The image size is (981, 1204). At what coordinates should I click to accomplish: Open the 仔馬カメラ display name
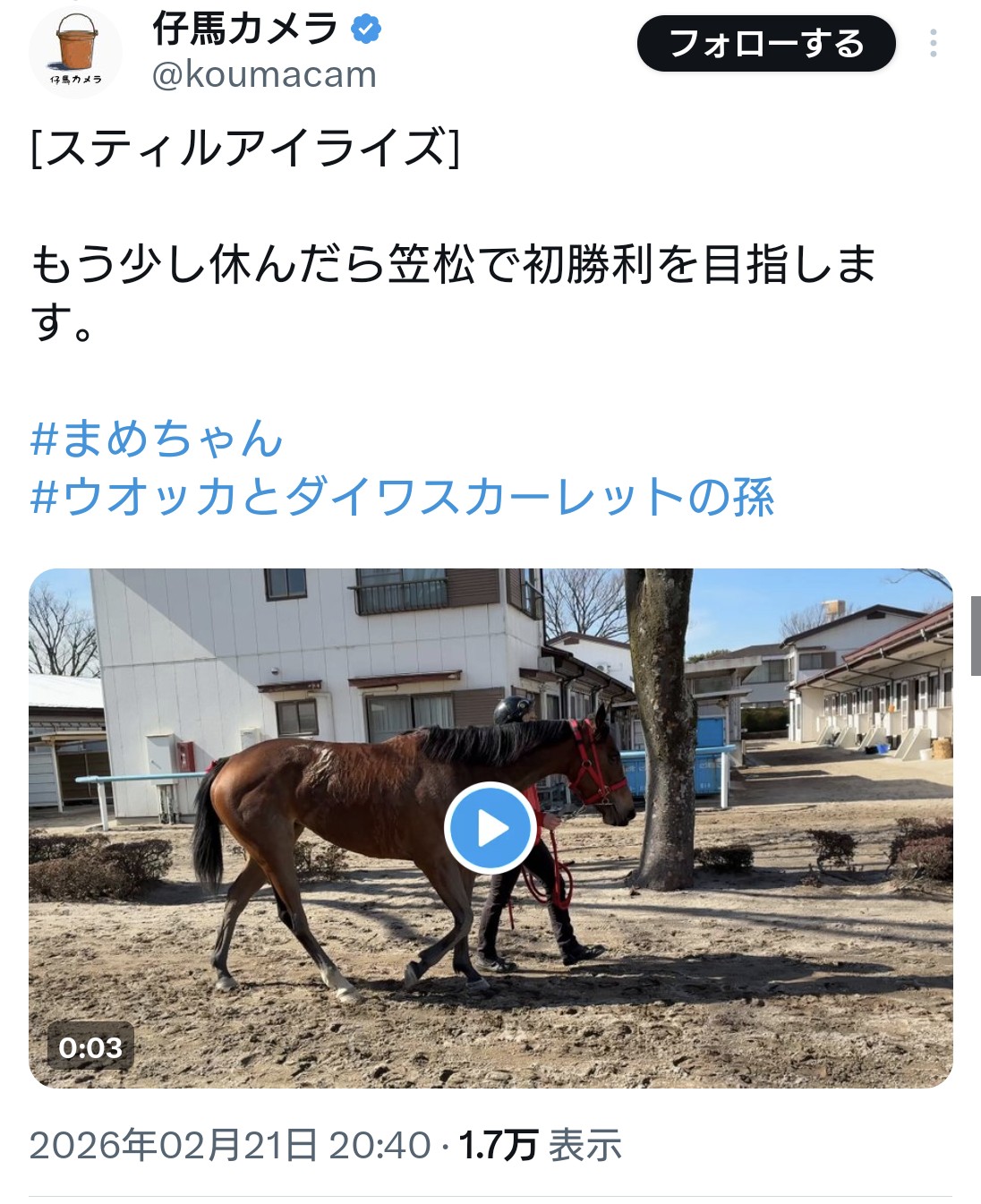click(244, 29)
